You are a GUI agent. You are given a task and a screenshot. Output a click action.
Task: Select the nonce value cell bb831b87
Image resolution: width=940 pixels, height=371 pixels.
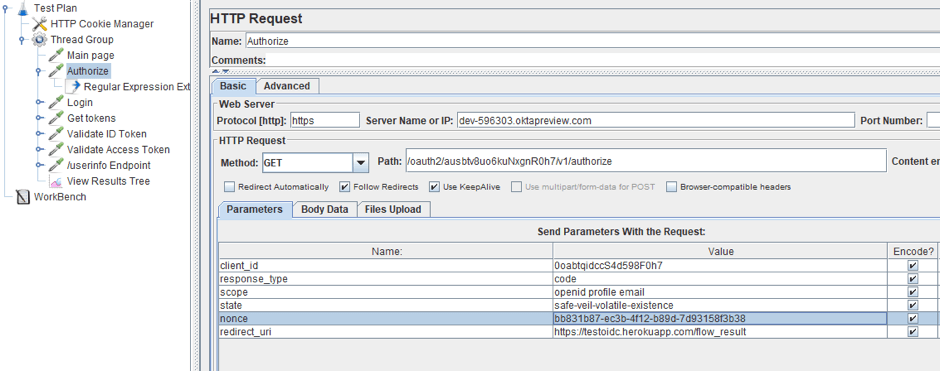[x=720, y=318]
